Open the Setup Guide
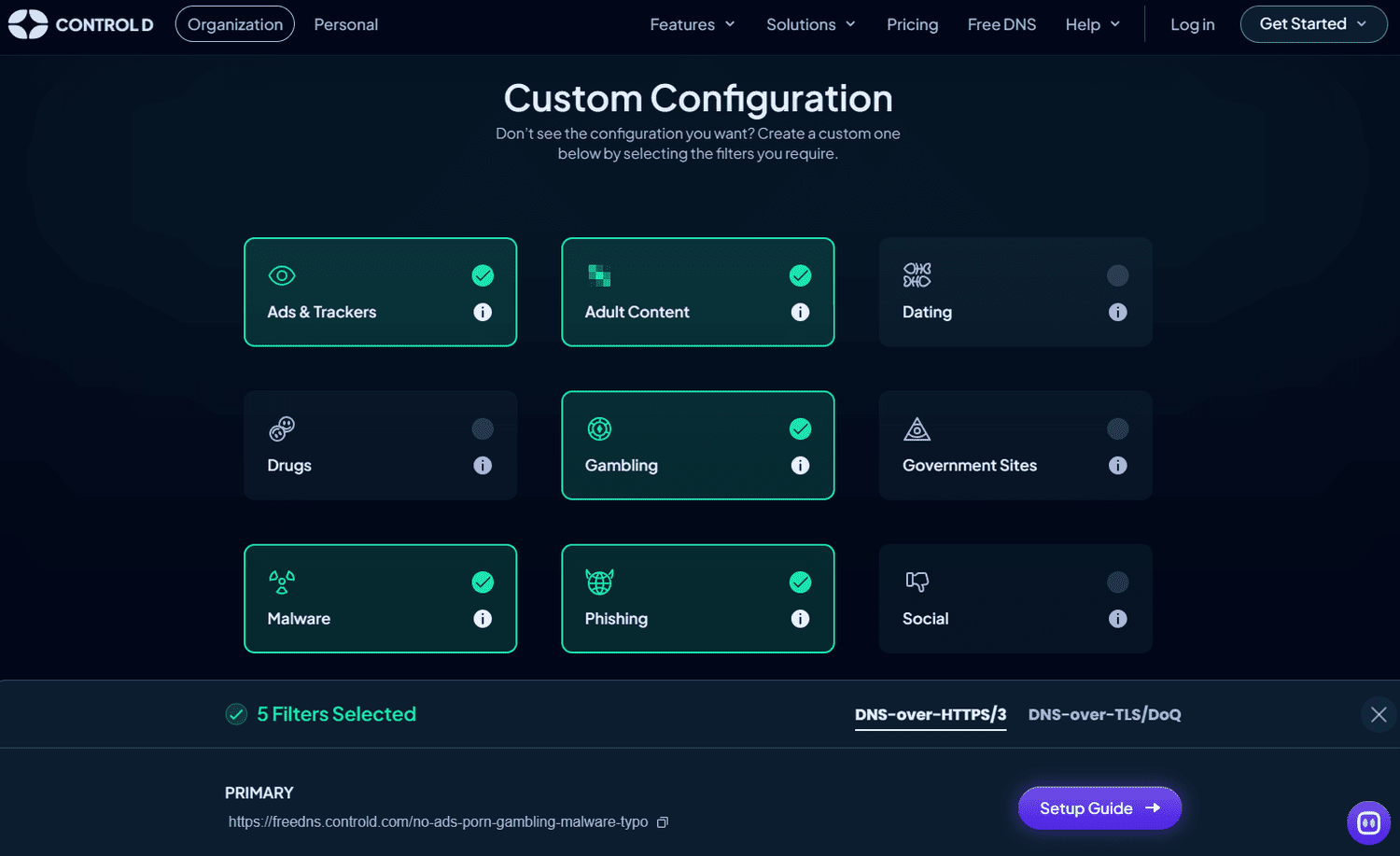 click(1099, 808)
